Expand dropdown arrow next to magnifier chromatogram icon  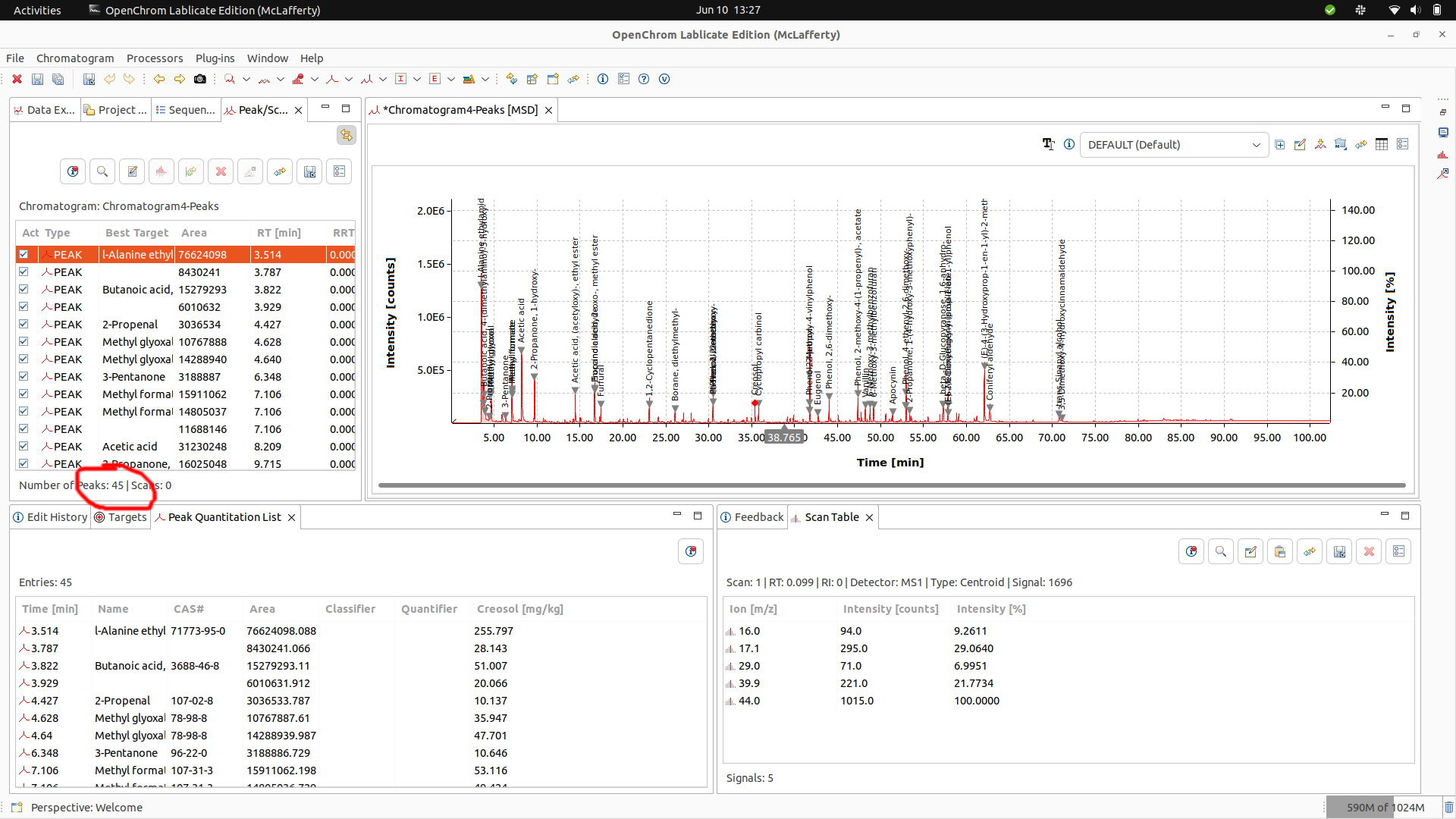246,79
